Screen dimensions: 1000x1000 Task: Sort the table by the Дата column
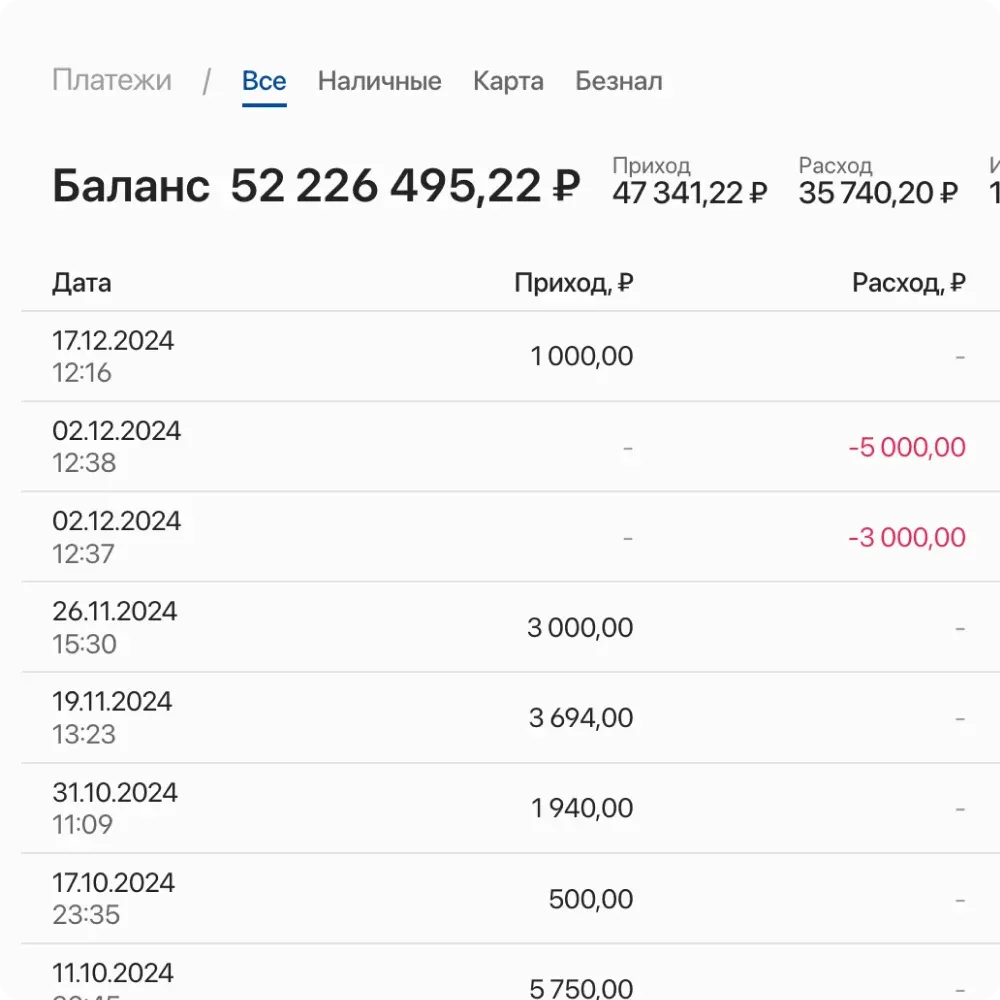coord(81,283)
